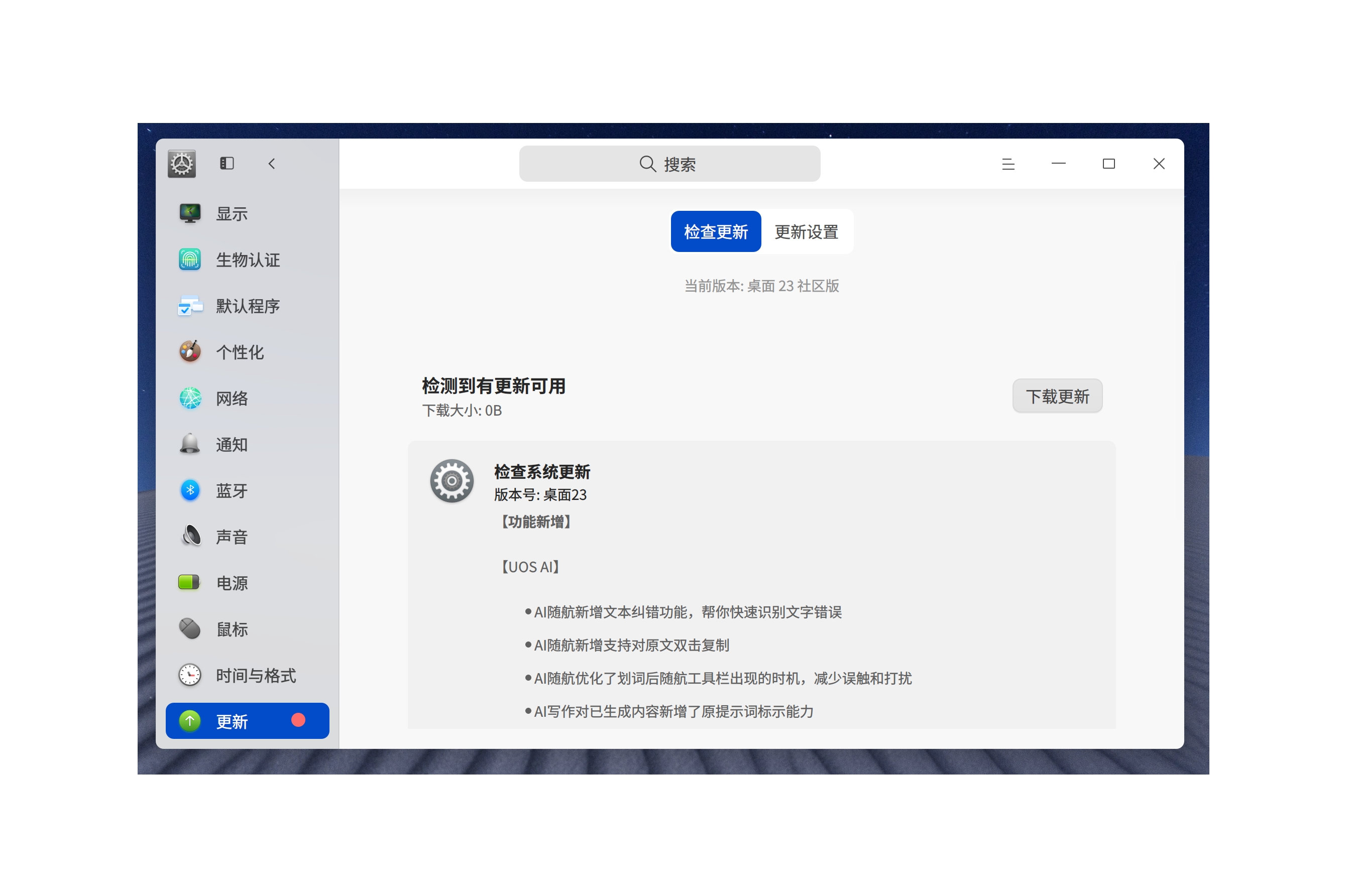1346x896 pixels.
Task: Select the clock icon for 时间与格式
Action: coord(189,675)
